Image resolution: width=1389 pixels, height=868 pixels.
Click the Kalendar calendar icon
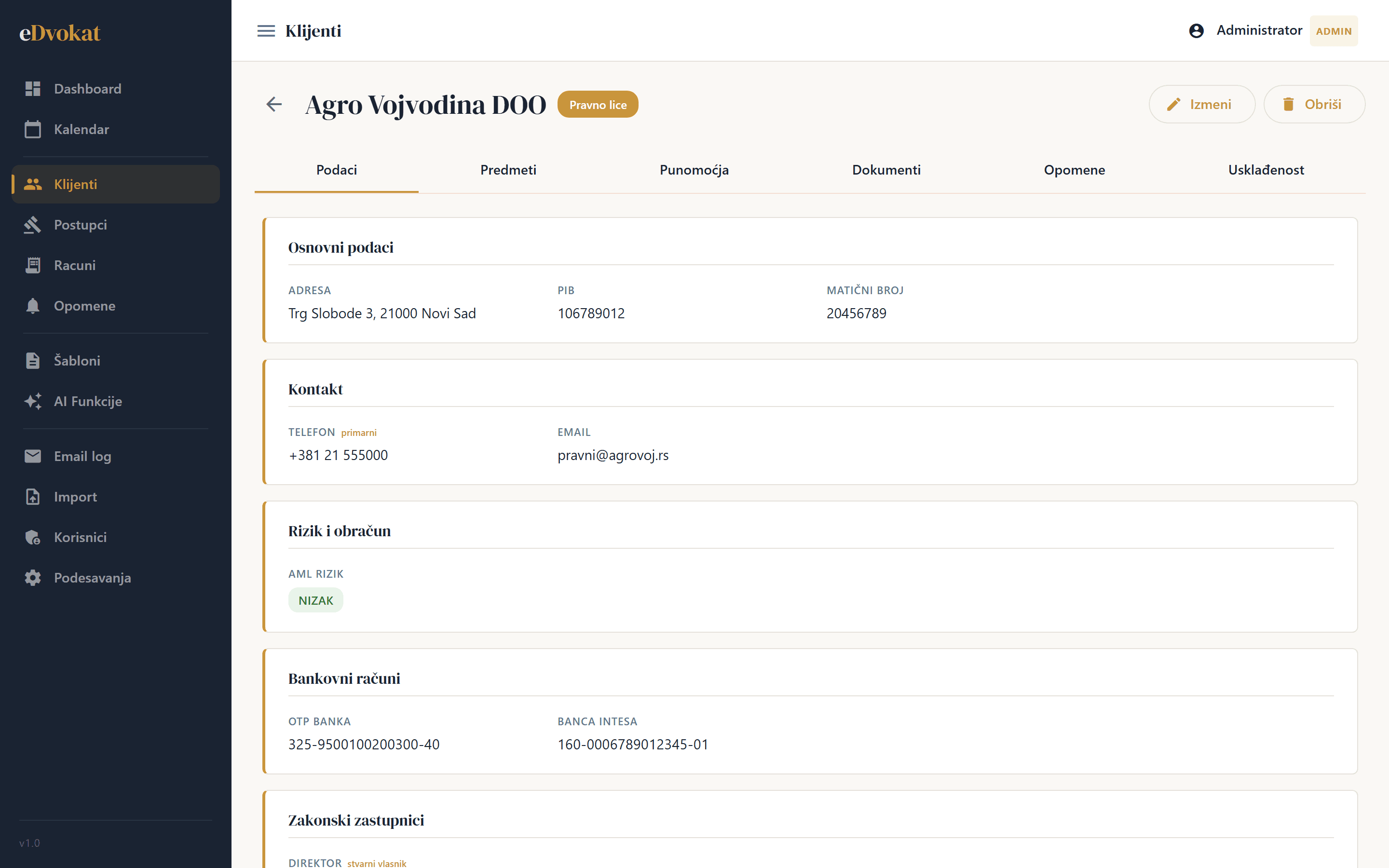33,129
